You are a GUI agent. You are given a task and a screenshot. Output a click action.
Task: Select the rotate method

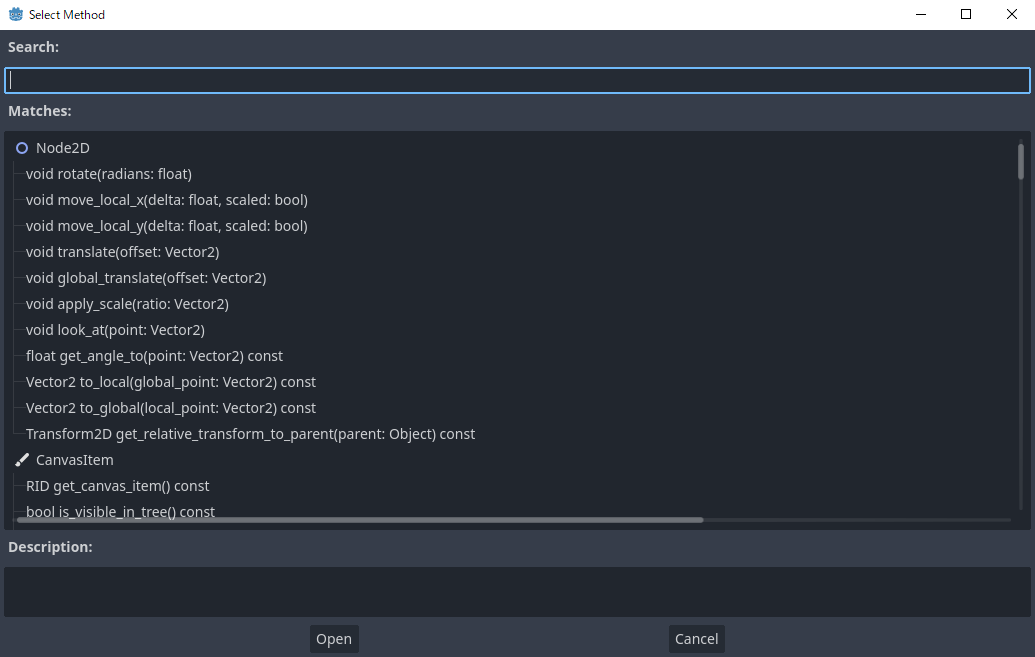pos(109,173)
